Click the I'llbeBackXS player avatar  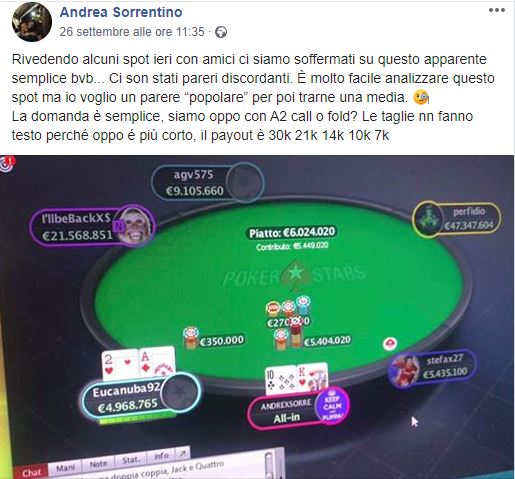pyautogui.click(x=134, y=226)
